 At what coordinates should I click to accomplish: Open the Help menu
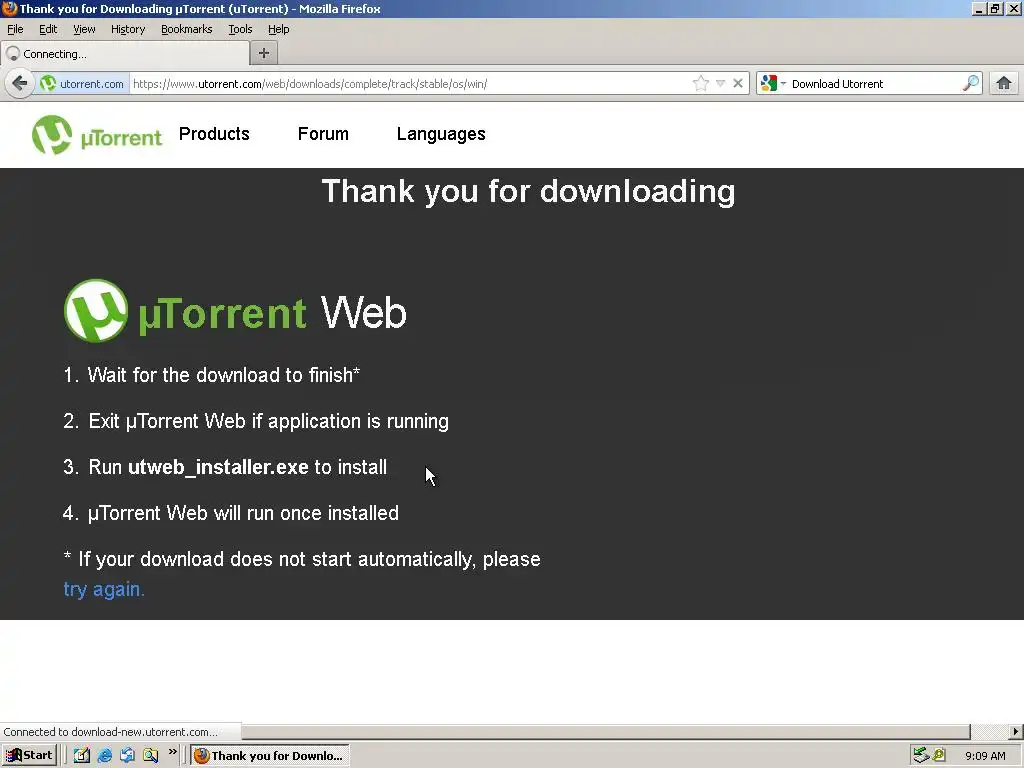tap(279, 29)
